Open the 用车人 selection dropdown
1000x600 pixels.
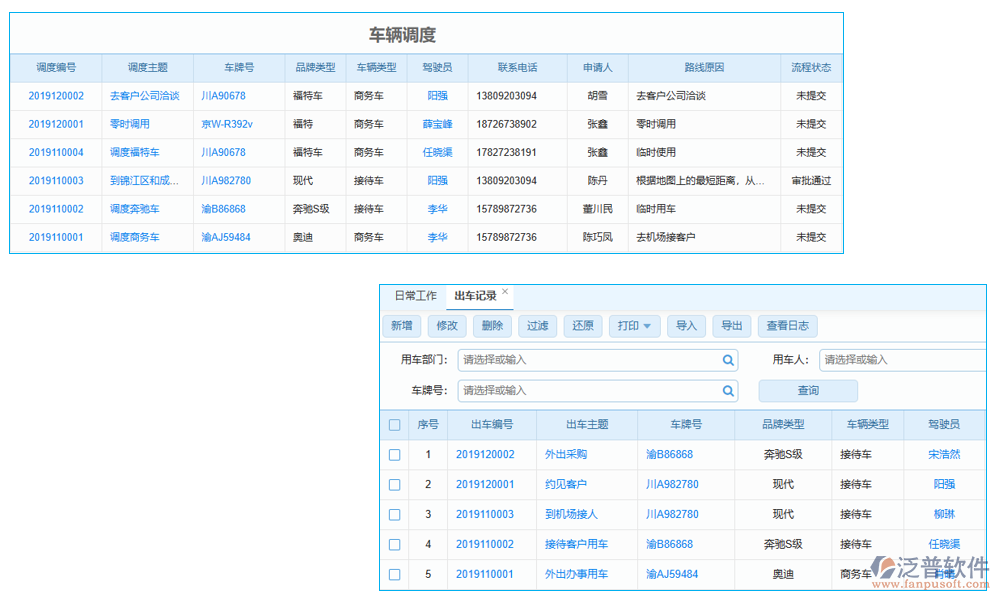(x=903, y=360)
